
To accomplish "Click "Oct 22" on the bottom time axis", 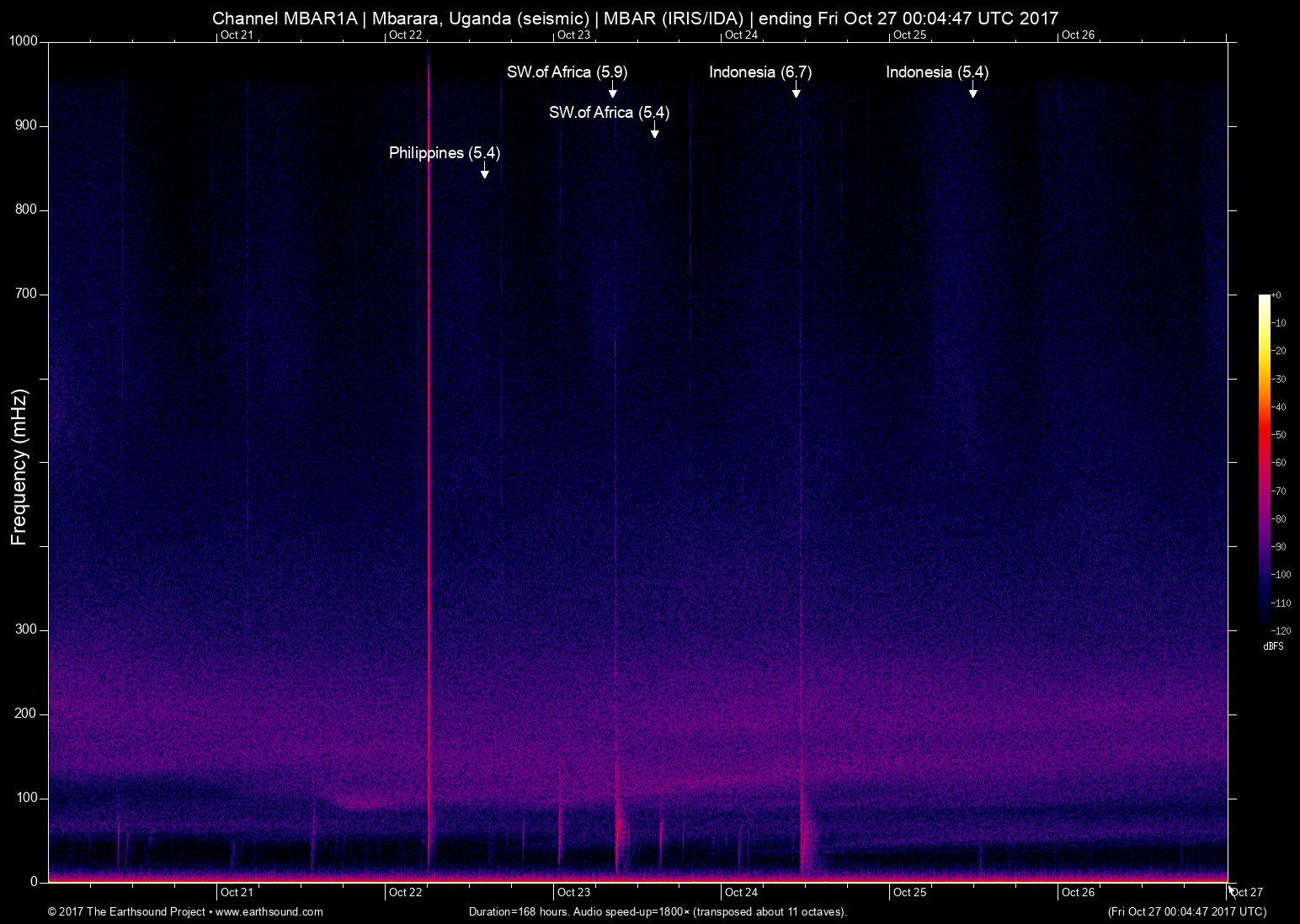I will [x=405, y=893].
